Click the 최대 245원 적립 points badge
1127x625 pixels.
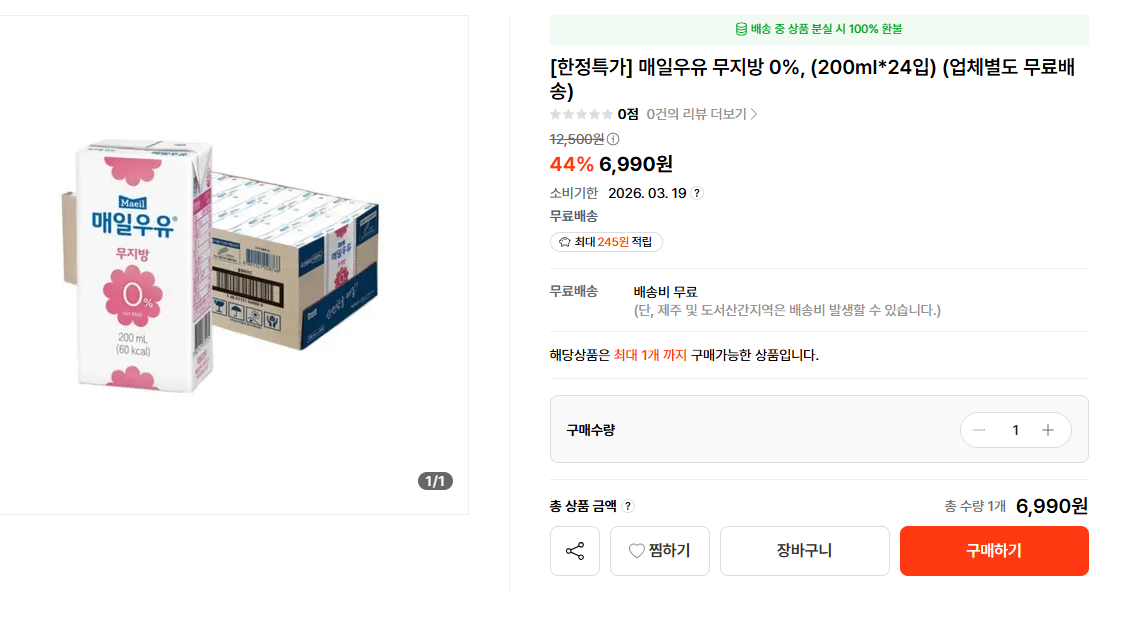[606, 242]
